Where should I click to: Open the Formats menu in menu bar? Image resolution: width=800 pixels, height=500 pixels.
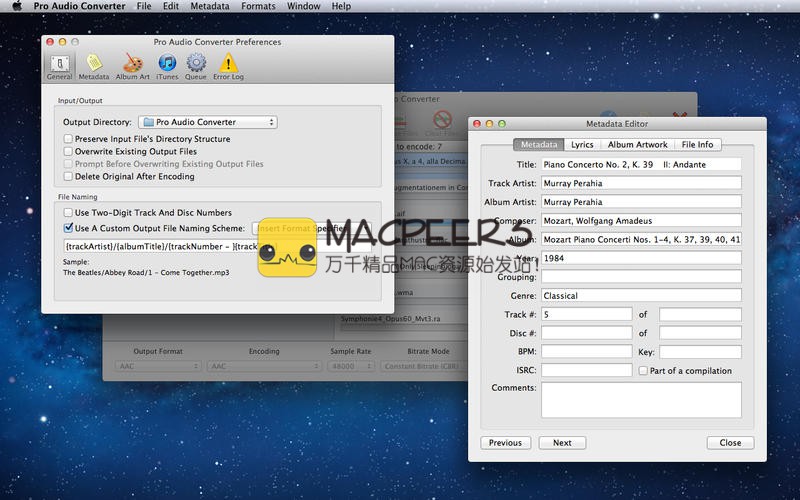tap(258, 6)
